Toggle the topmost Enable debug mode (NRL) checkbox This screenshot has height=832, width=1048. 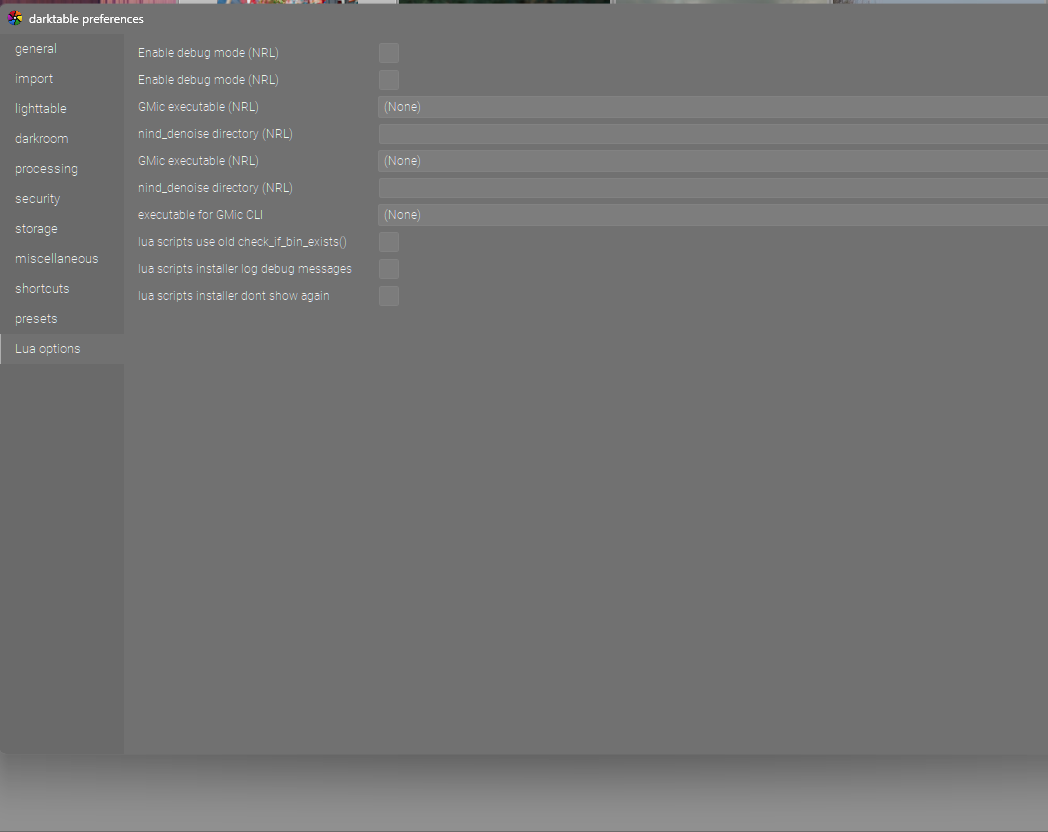389,53
